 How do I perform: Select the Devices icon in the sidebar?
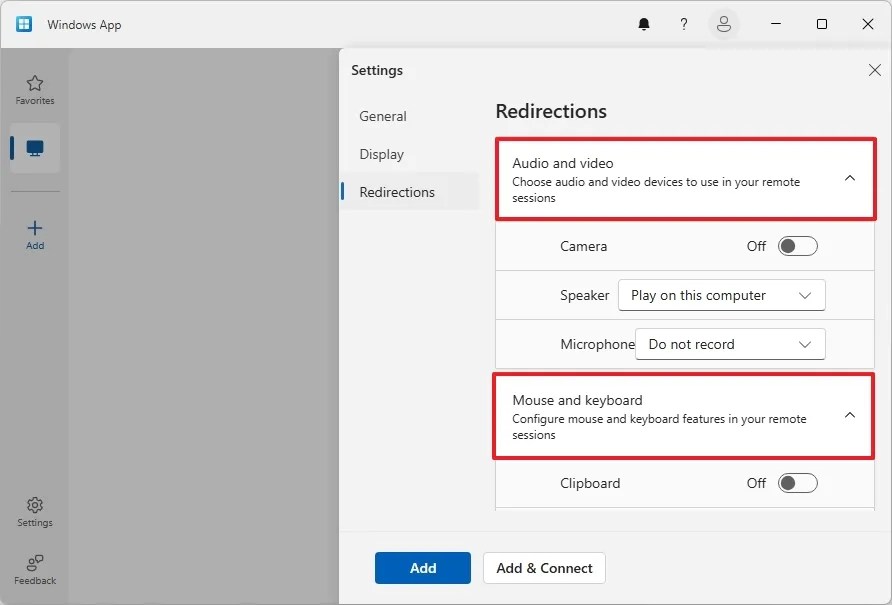(34, 148)
